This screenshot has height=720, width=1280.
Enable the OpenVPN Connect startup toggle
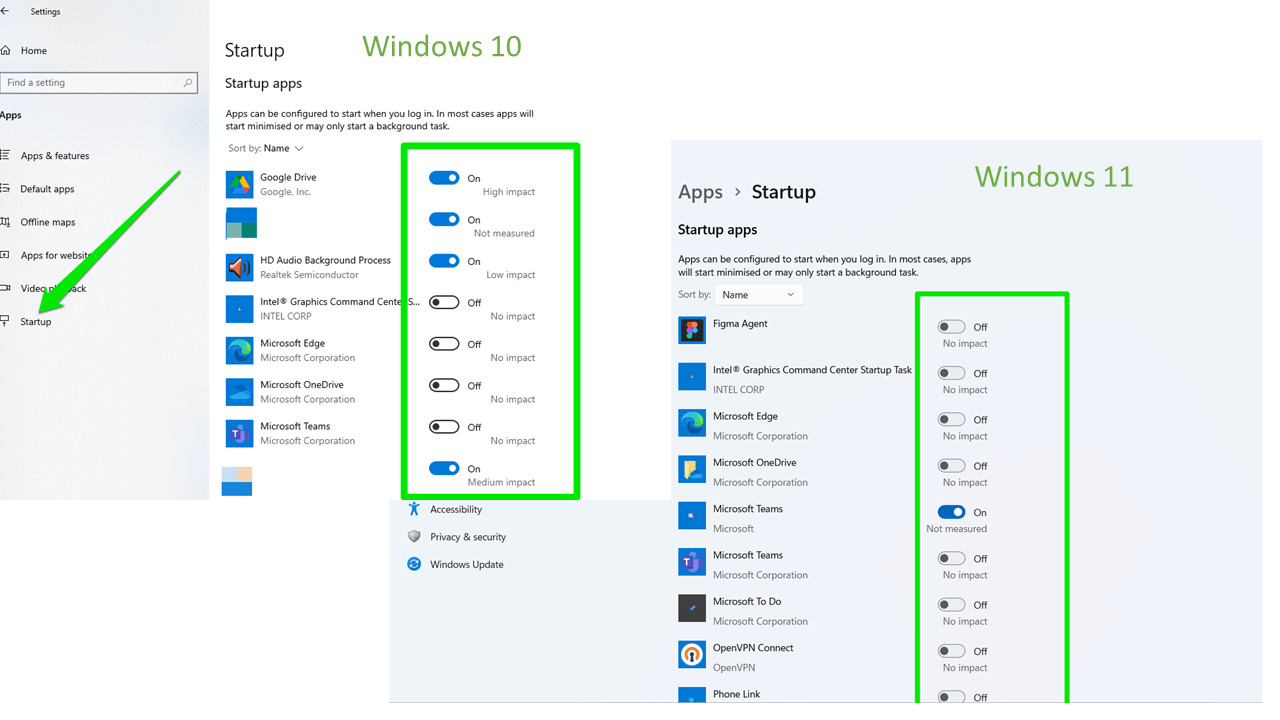[x=951, y=651]
